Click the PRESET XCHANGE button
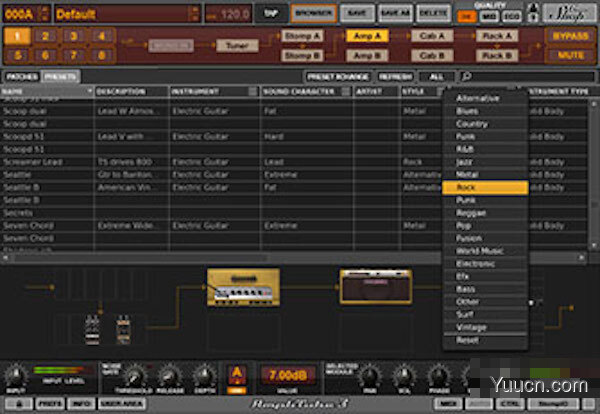 (x=338, y=77)
